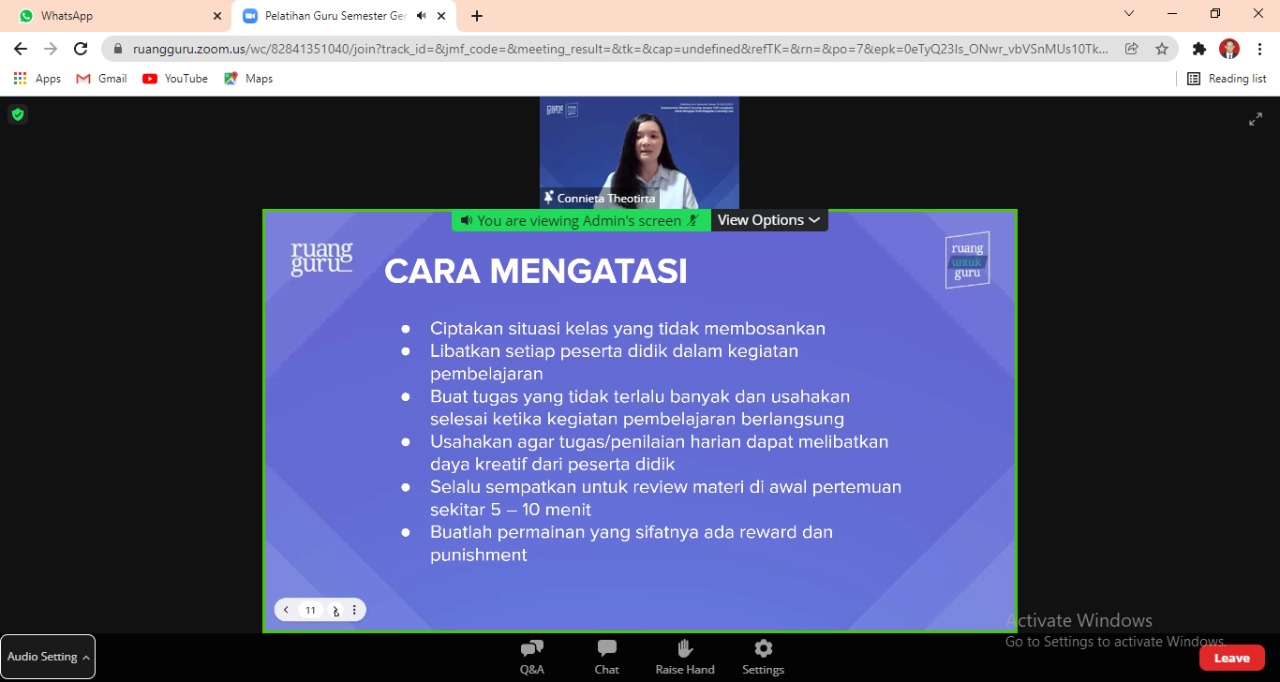Open Chrome three-dot menu
The height and width of the screenshot is (682, 1280).
pyautogui.click(x=1259, y=48)
